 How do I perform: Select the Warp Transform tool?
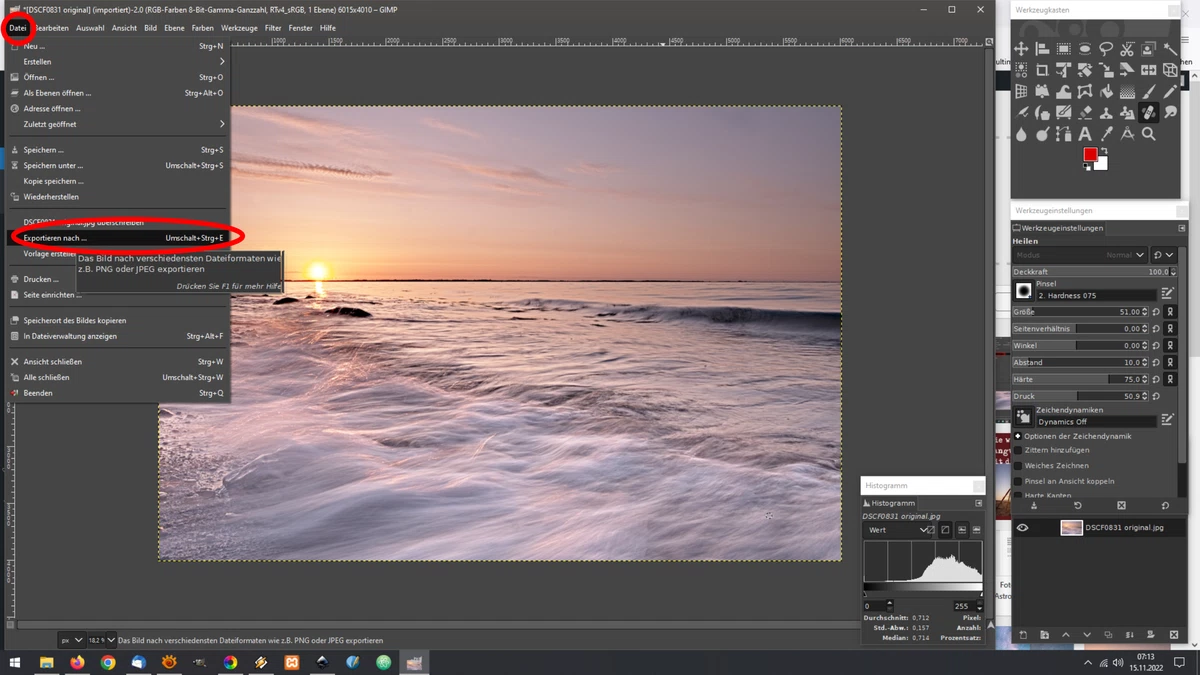pos(1064,91)
